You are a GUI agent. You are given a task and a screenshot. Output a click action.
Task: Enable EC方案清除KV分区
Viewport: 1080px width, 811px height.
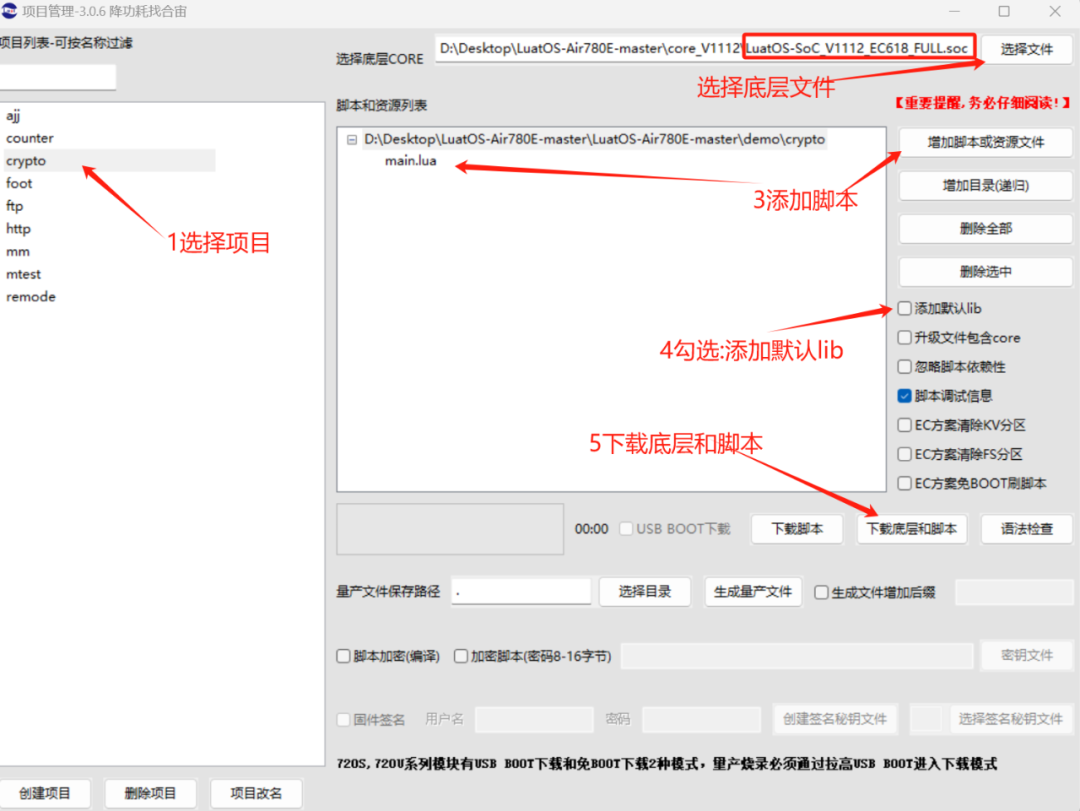[903, 424]
